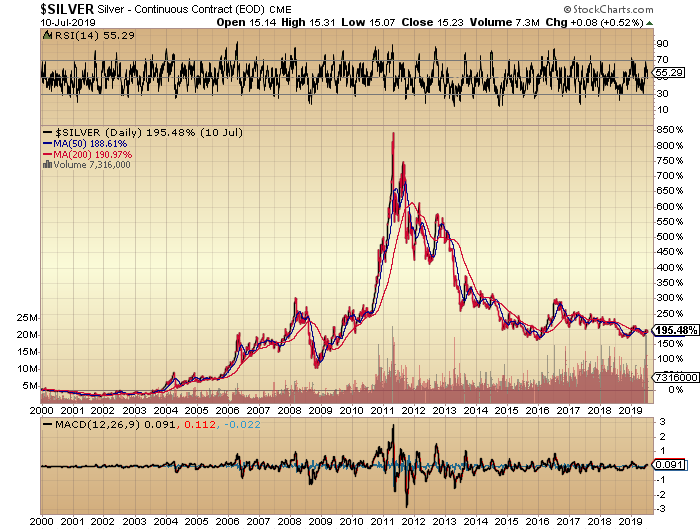
Task: Click the 250% price axis label
Action: pyautogui.click(x=669, y=314)
